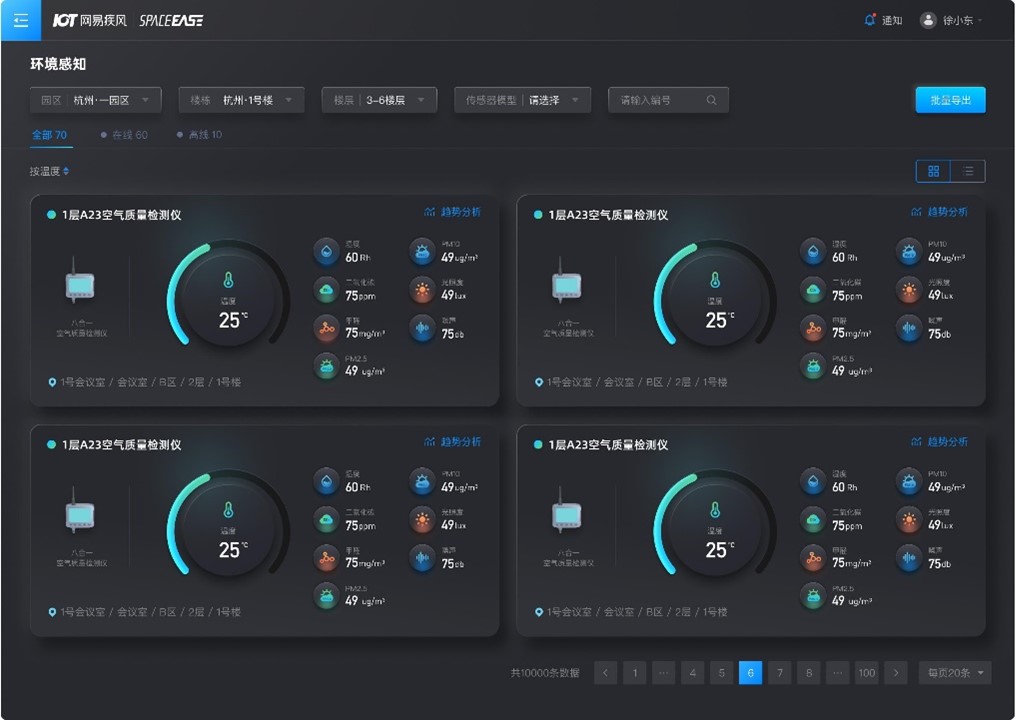Switch to grid card view
This screenshot has height=720, width=1016.
tap(933, 171)
